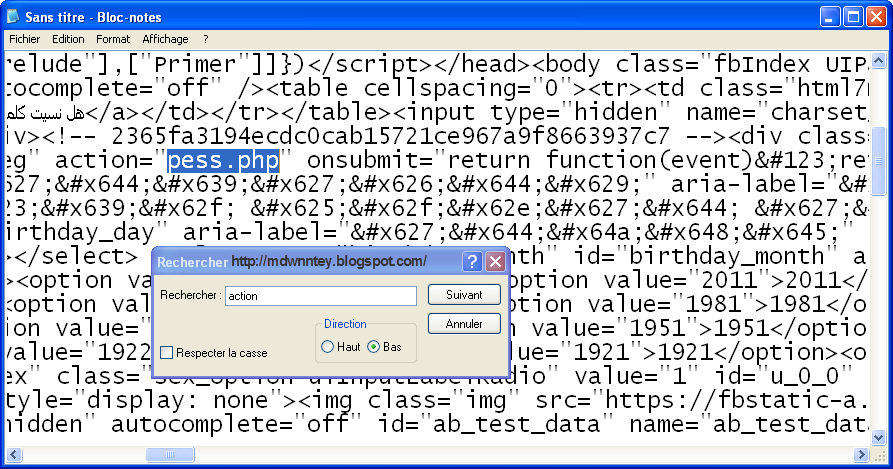The width and height of the screenshot is (893, 469).
Task: Open the Edition menu
Action: coord(68,39)
